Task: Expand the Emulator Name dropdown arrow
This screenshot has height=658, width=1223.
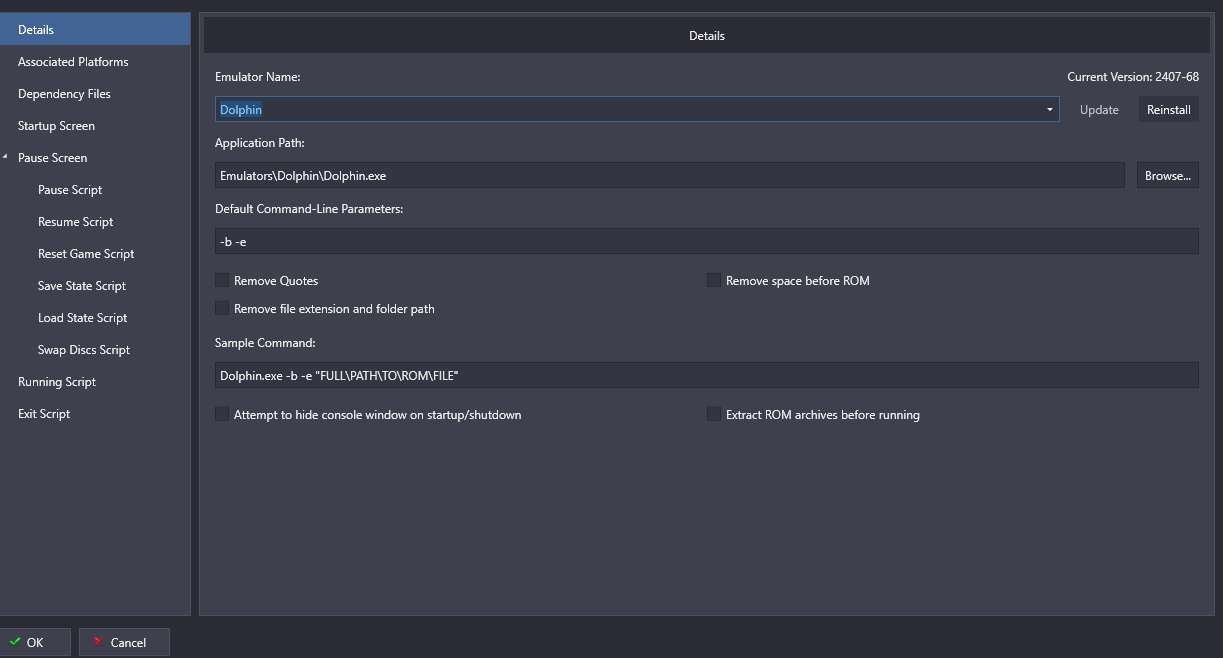Action: pos(1050,110)
